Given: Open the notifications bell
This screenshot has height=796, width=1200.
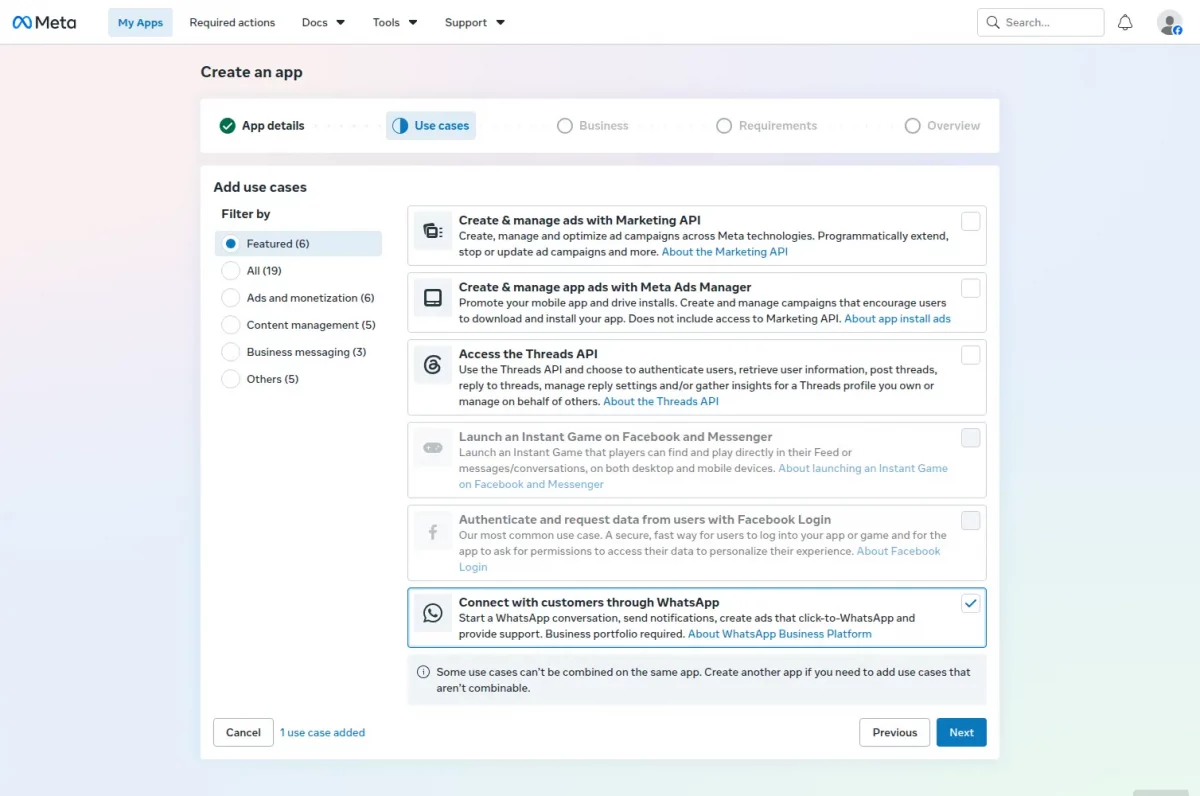Looking at the screenshot, I should pyautogui.click(x=1125, y=22).
